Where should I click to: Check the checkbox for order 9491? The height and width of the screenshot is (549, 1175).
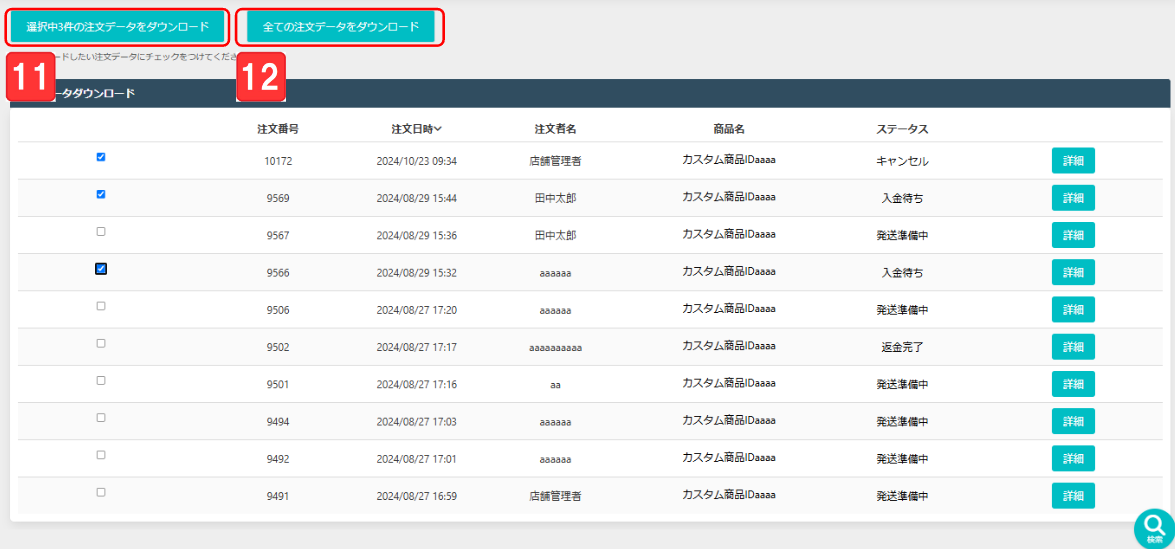point(101,492)
